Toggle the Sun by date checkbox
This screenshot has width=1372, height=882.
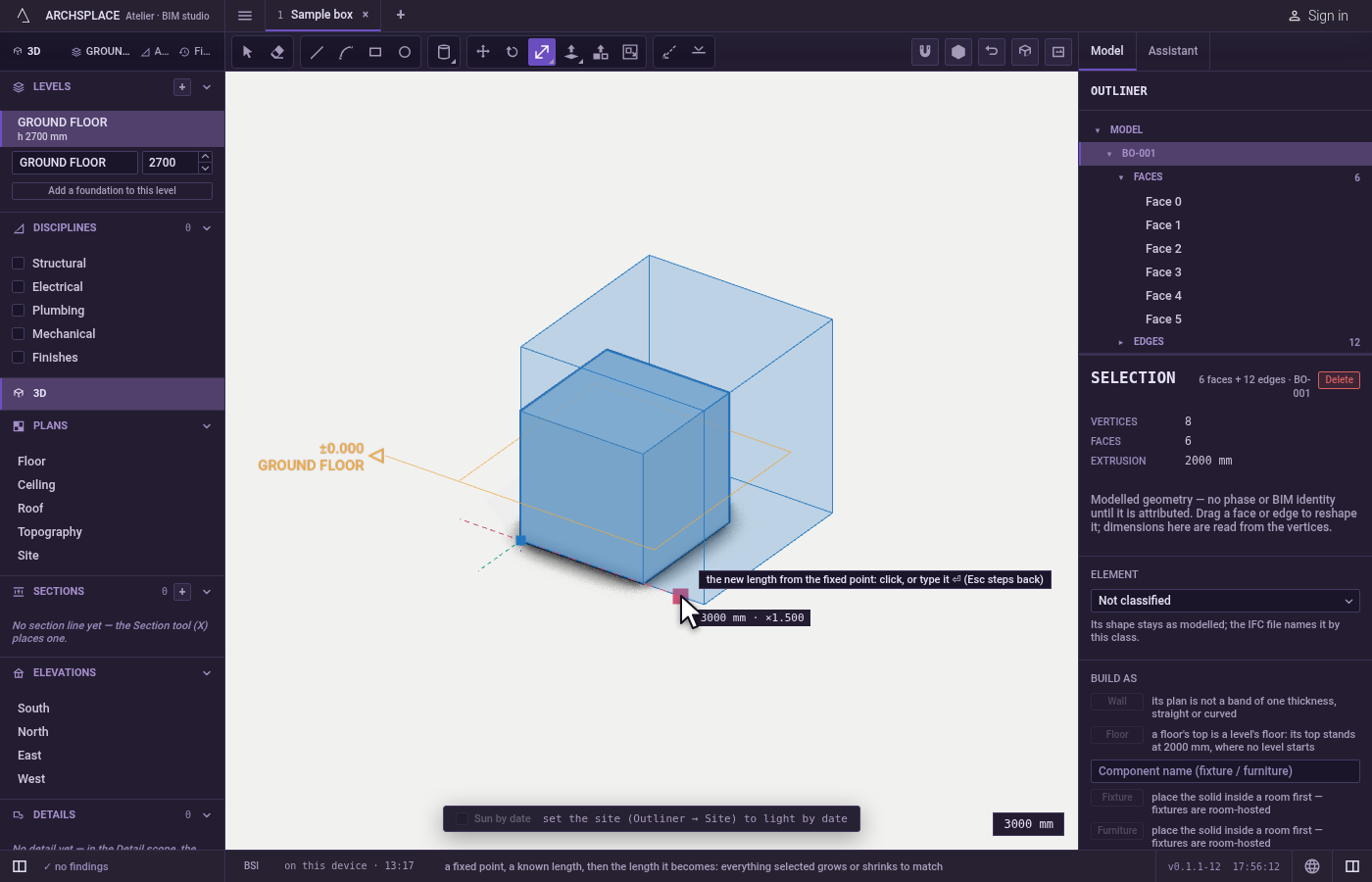(x=462, y=819)
